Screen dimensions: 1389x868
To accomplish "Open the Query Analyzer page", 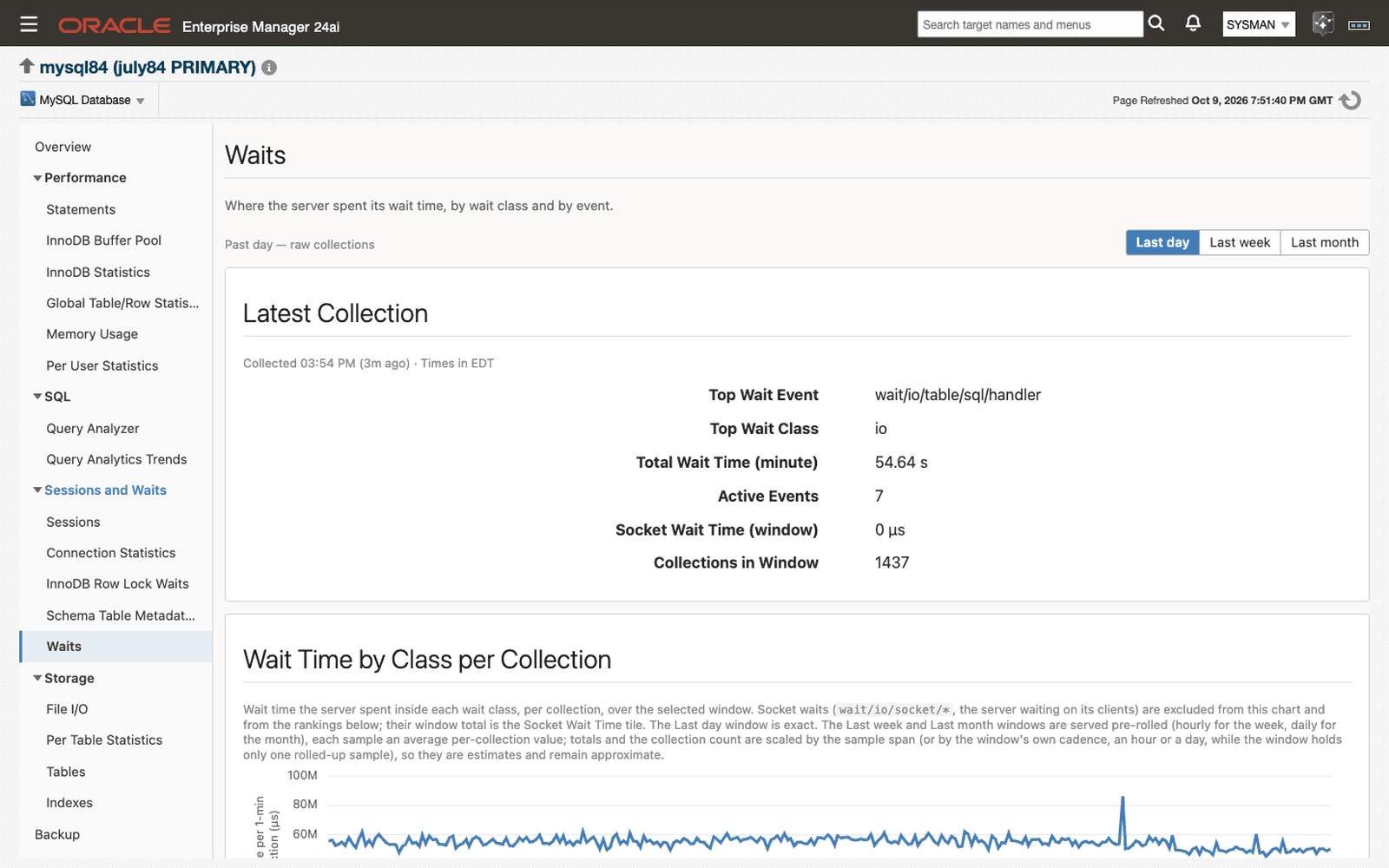I will tap(93, 428).
